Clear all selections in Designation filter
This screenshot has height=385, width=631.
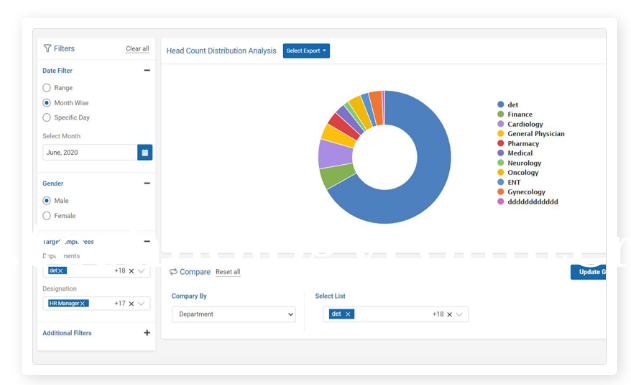pyautogui.click(x=131, y=303)
